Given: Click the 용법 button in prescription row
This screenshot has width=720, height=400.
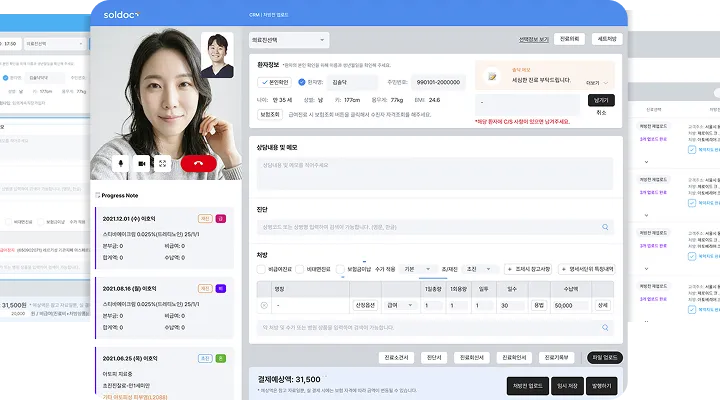Looking at the screenshot, I should 539,305.
